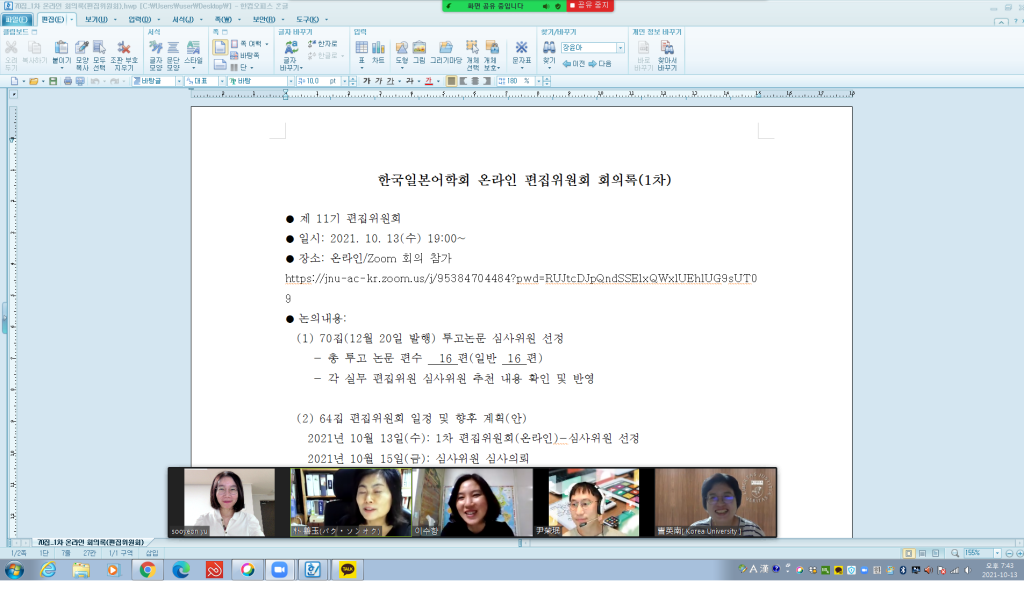The image size is (1024, 611).
Task: Expand the search term dropdown arrow
Action: [620, 48]
